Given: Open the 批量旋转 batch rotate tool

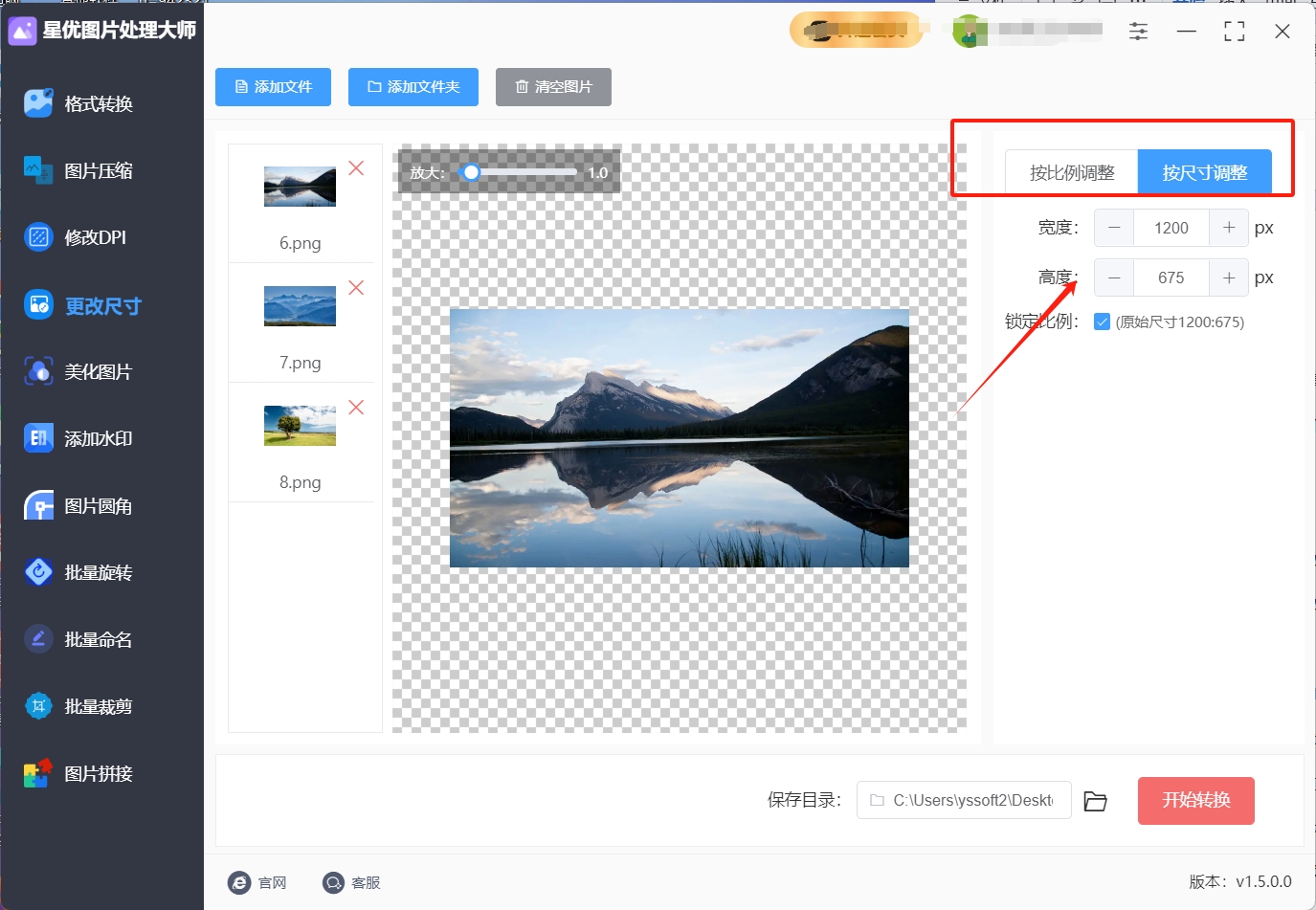Looking at the screenshot, I should pos(78,572).
